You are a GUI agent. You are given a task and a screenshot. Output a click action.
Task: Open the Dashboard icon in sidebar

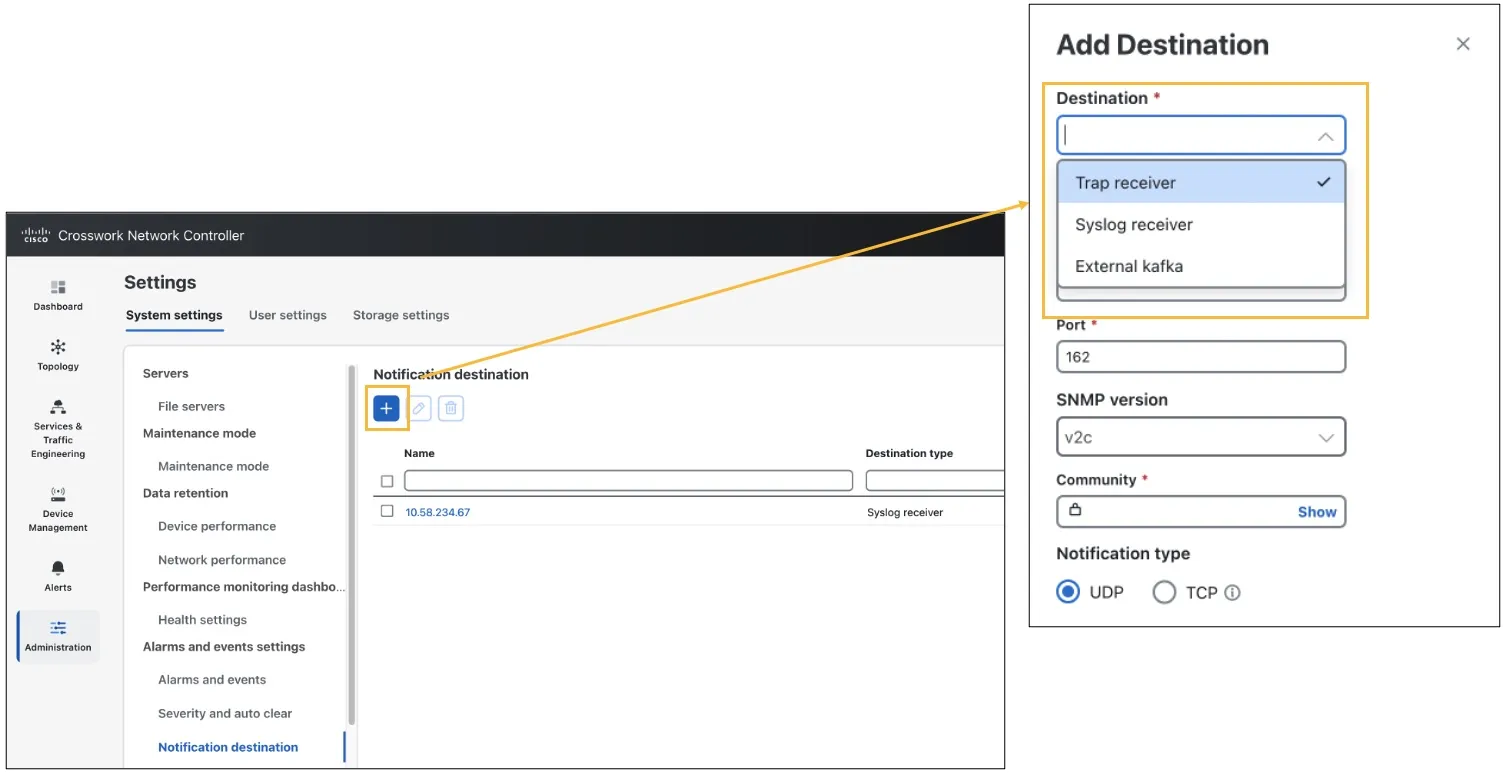click(58, 287)
